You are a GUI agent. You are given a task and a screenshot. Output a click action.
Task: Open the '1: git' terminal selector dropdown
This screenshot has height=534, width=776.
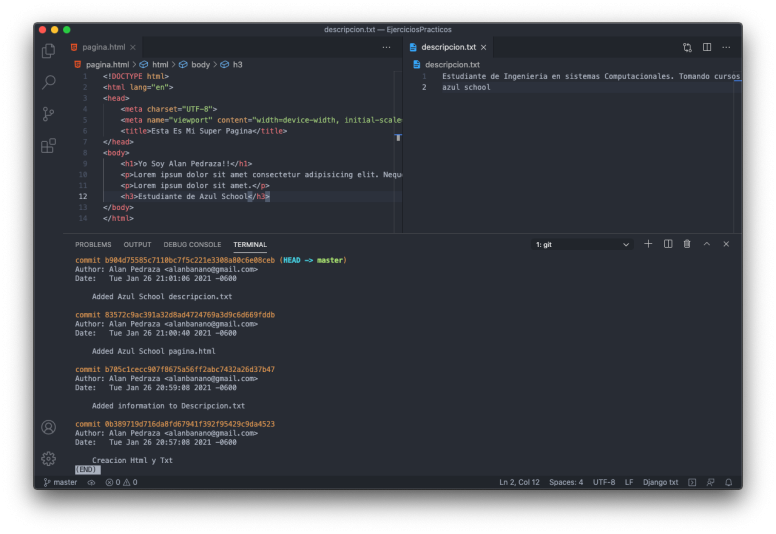coord(583,244)
